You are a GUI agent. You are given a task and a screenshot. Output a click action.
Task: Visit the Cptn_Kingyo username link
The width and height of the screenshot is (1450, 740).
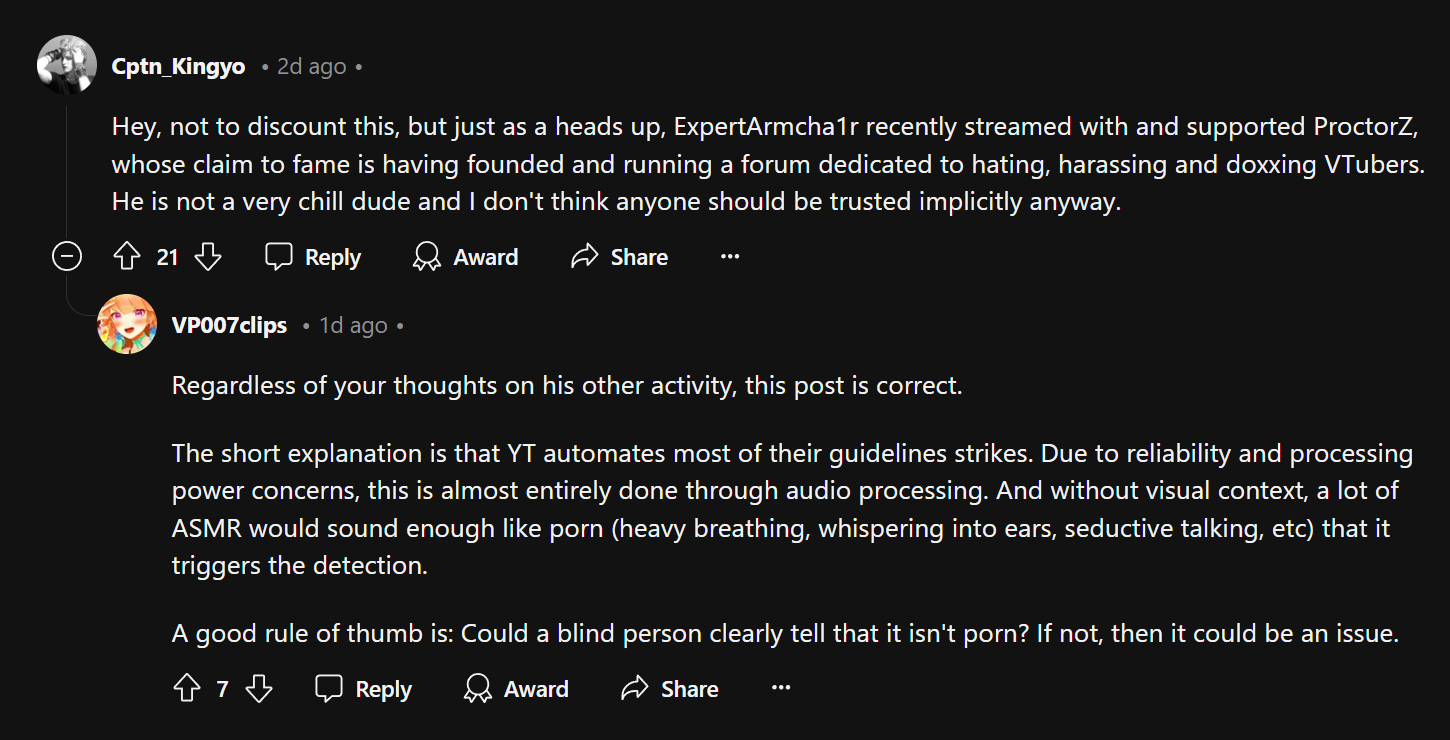(178, 67)
